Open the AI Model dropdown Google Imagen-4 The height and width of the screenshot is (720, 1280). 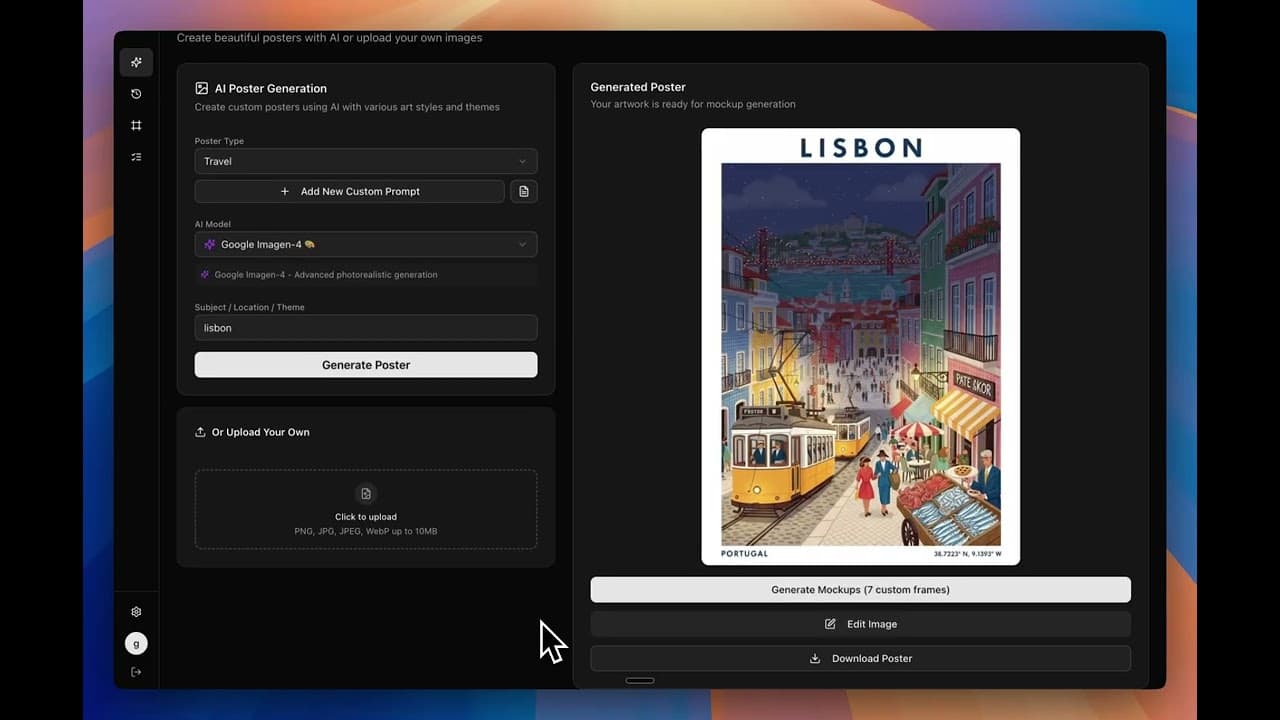tap(366, 244)
